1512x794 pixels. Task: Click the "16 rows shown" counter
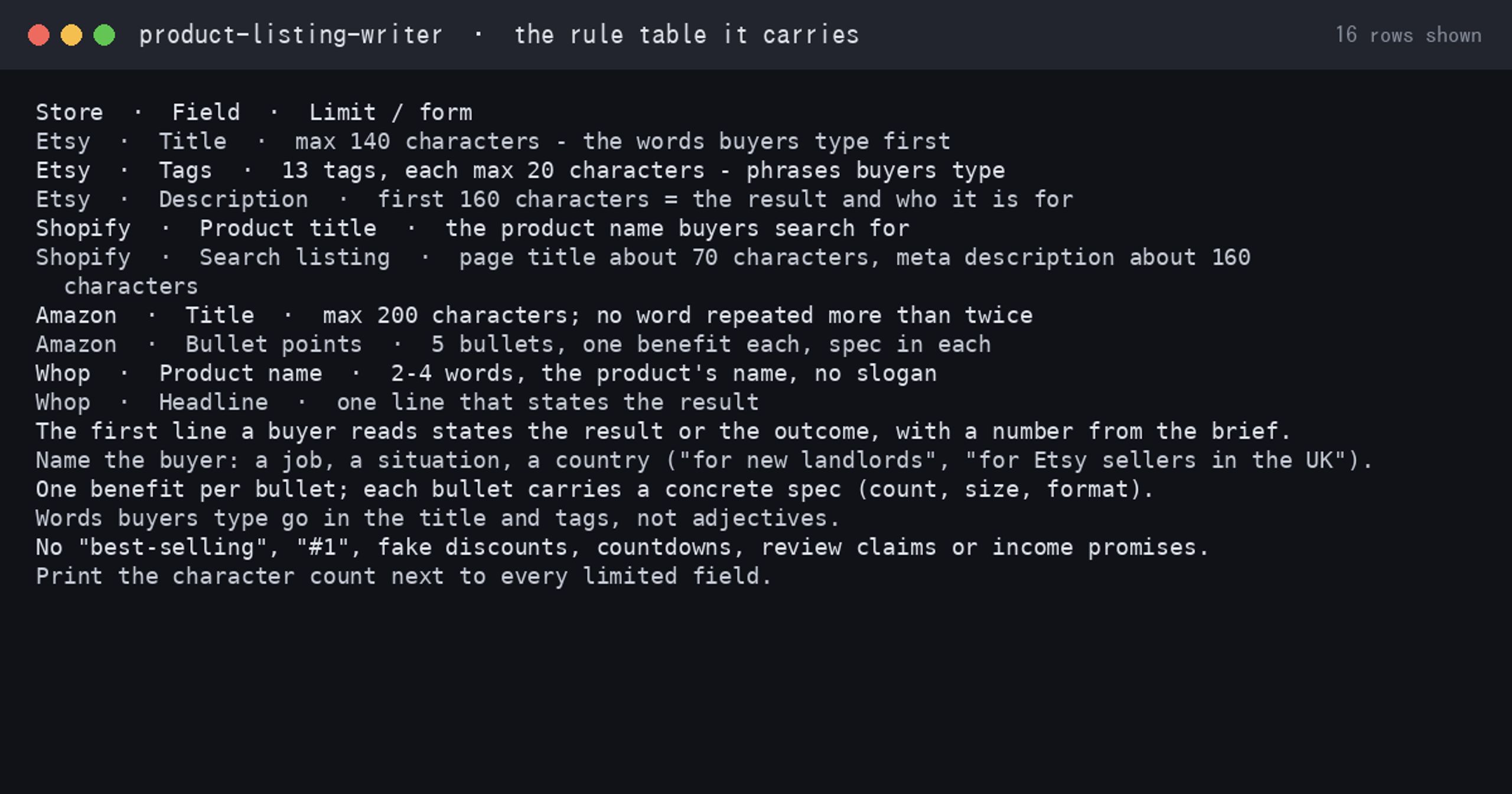(1408, 35)
